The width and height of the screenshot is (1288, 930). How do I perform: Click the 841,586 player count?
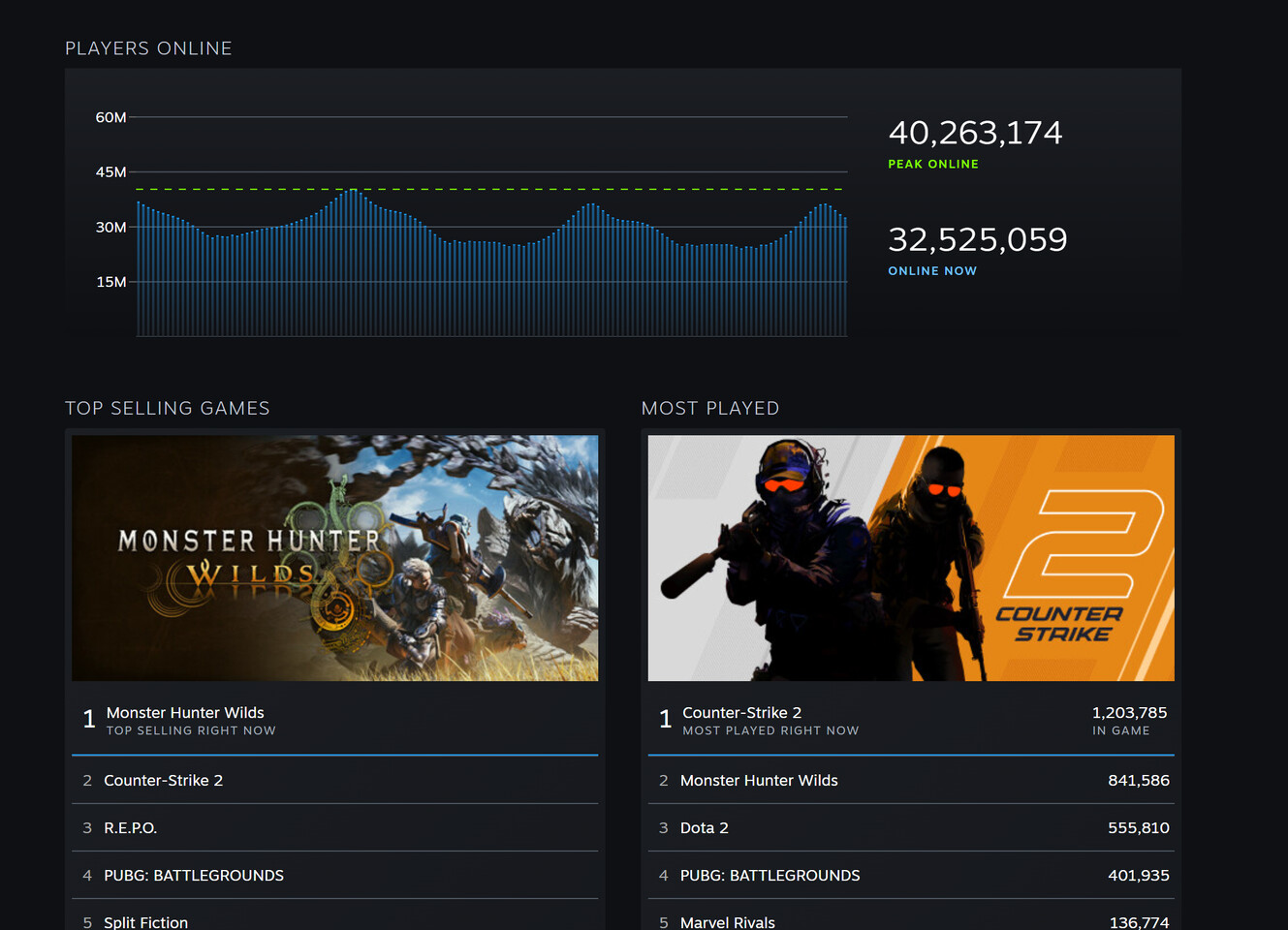click(x=1139, y=780)
